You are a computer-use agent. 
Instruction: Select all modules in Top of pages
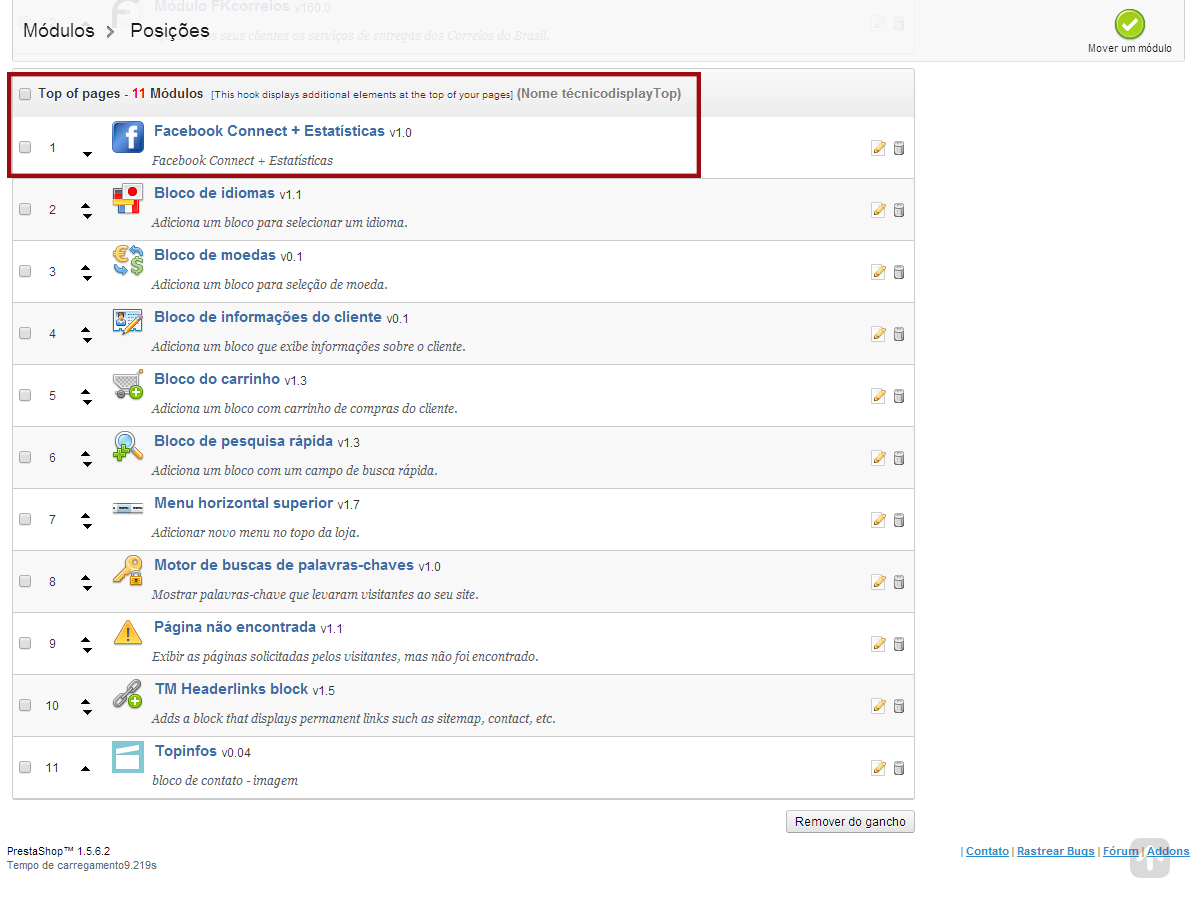coord(25,94)
